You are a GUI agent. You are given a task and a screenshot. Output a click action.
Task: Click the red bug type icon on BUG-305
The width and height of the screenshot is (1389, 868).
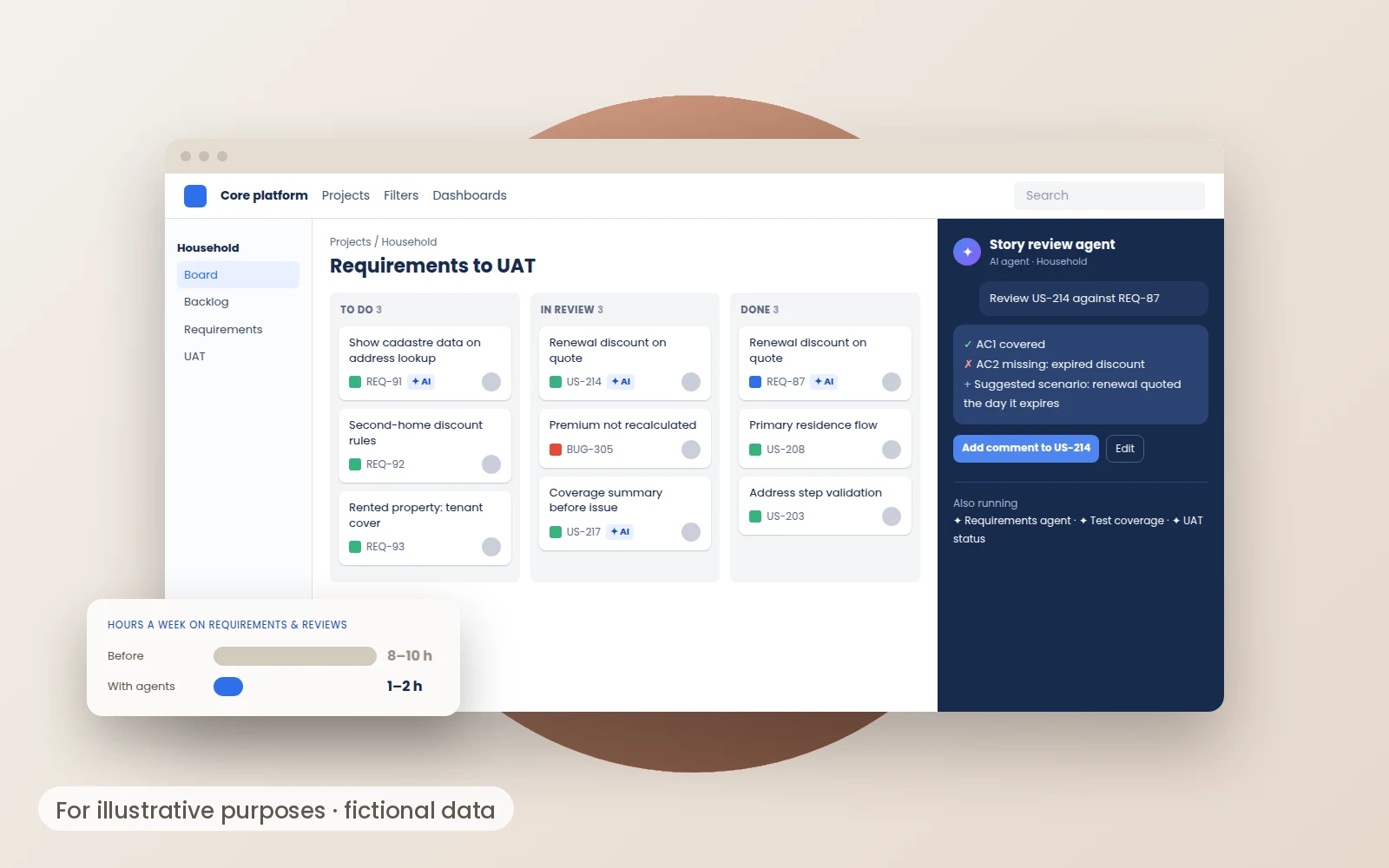556,450
